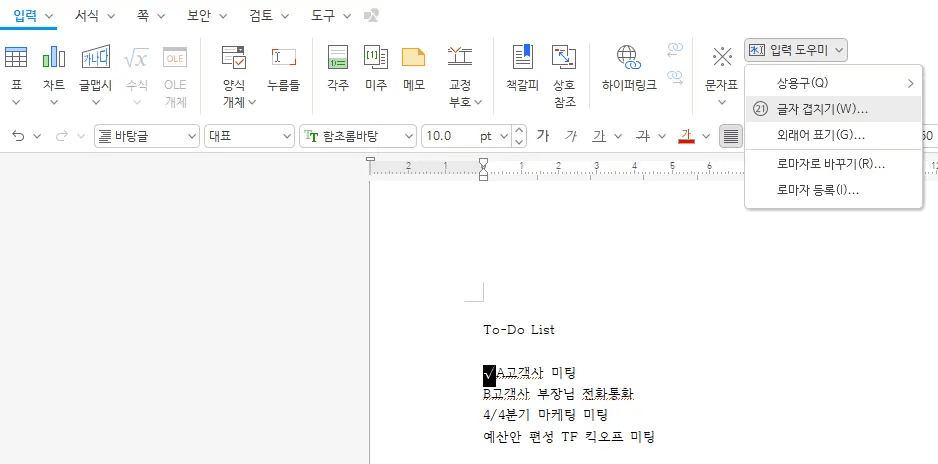938x464 pixels.
Task: Choose 외래어 표기(G)... menu item
Action: [x=833, y=135]
